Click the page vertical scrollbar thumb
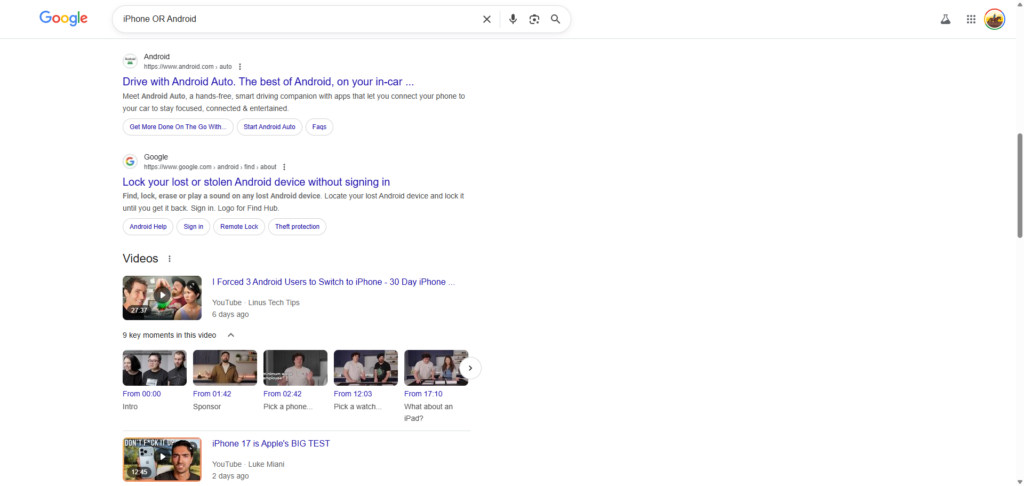The height and width of the screenshot is (486, 1024). [1019, 186]
